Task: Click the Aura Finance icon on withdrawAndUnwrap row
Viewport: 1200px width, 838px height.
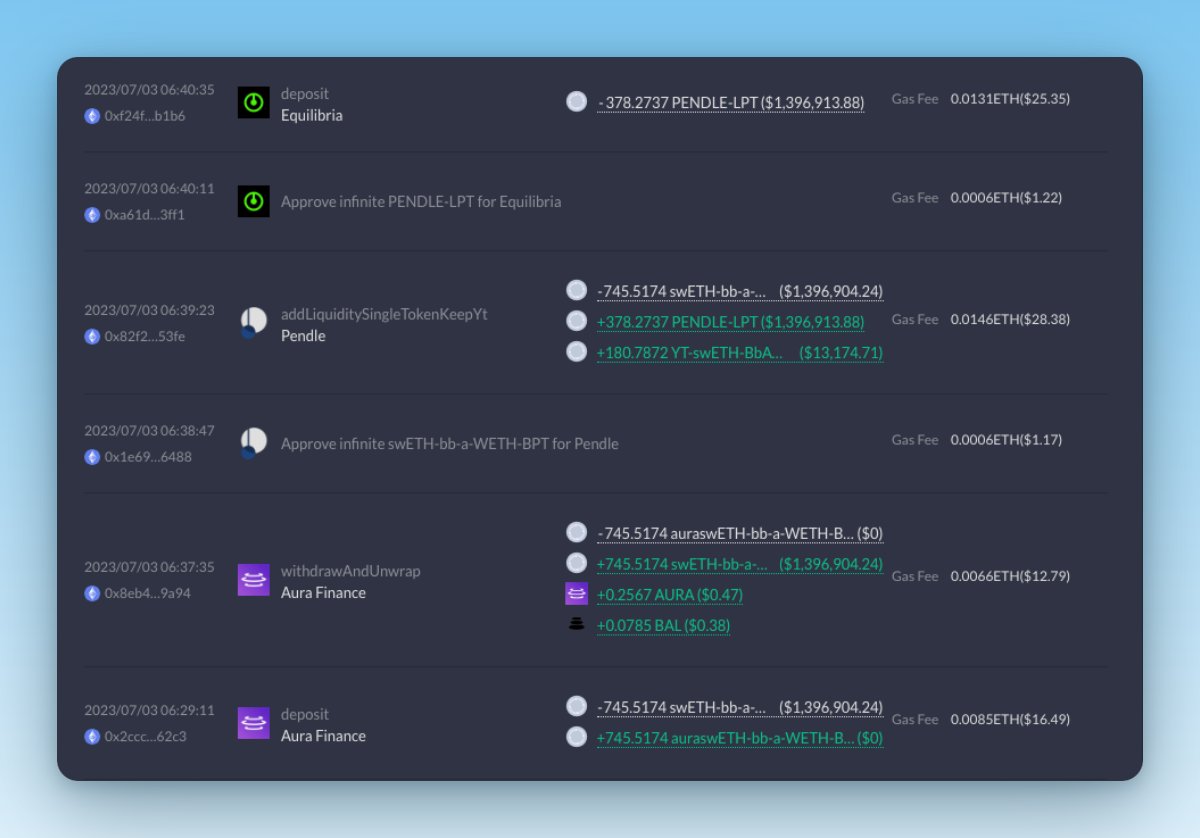Action: [x=253, y=578]
